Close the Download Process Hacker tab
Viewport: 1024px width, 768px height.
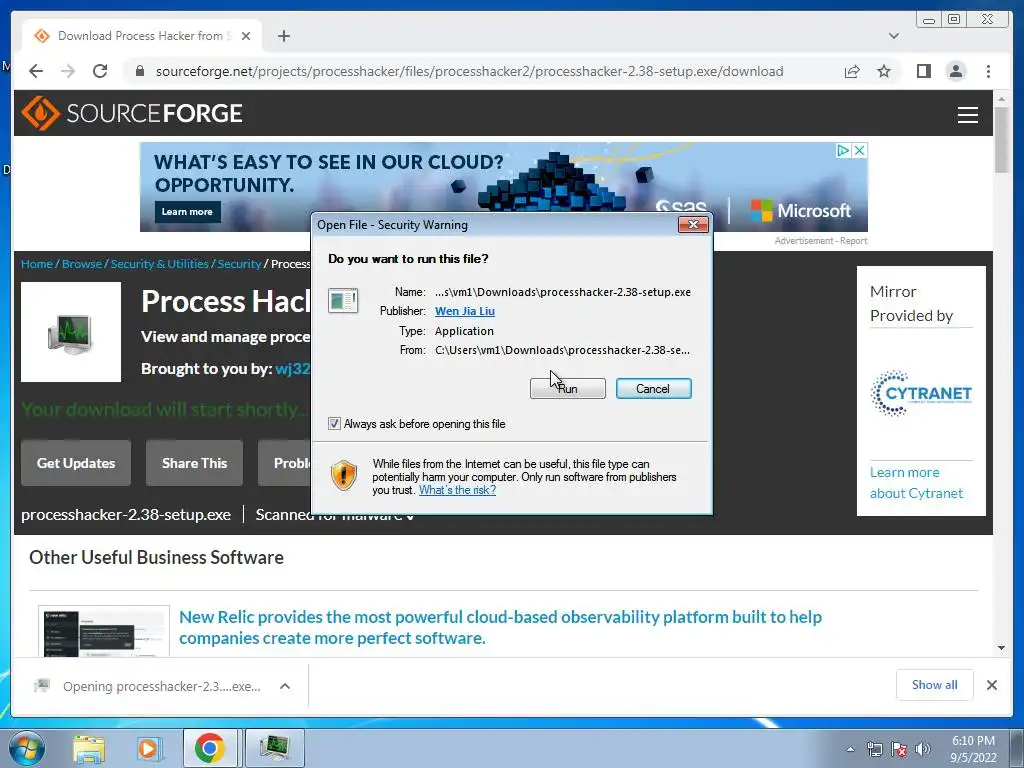[246, 36]
